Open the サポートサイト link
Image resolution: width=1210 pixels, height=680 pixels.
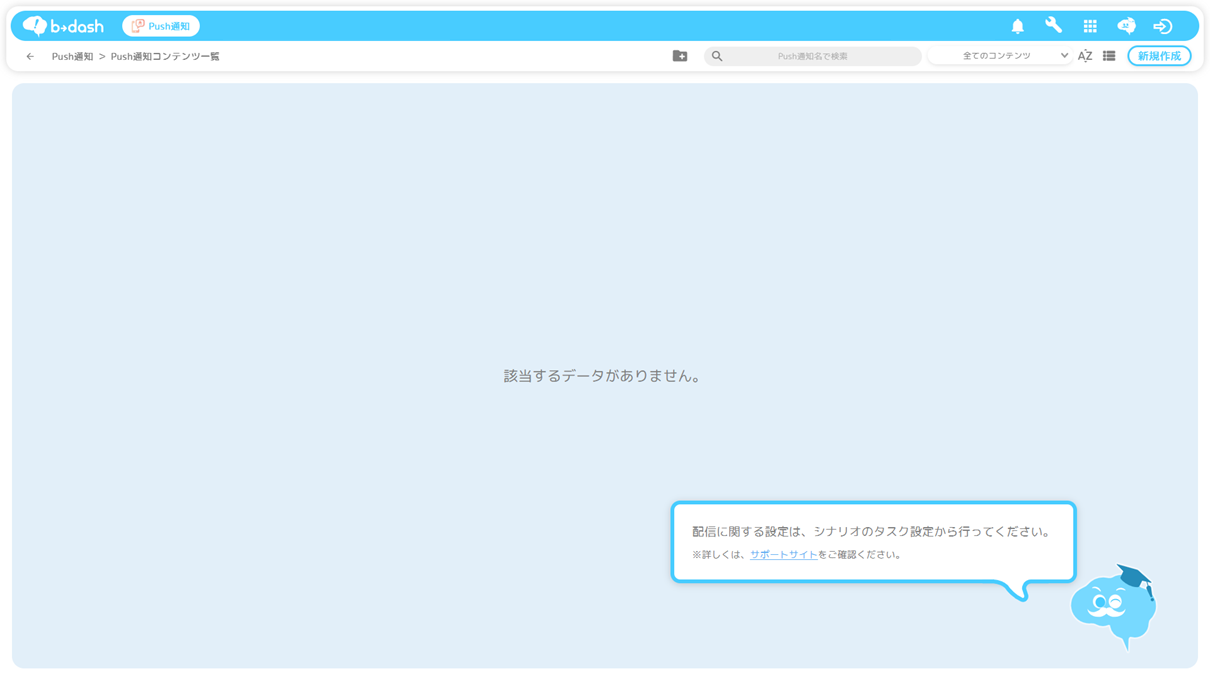click(x=783, y=555)
